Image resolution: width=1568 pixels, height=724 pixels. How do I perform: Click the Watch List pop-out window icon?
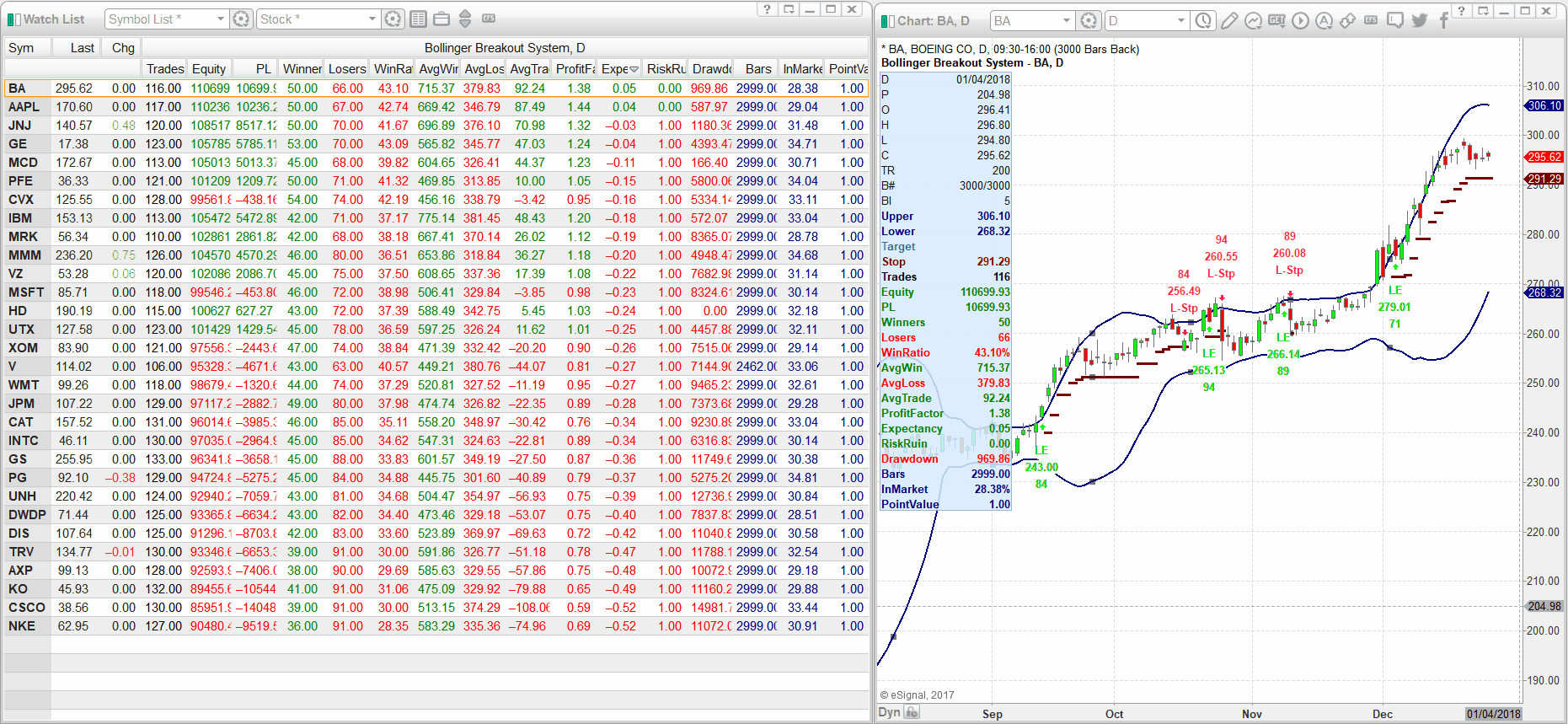pos(789,9)
